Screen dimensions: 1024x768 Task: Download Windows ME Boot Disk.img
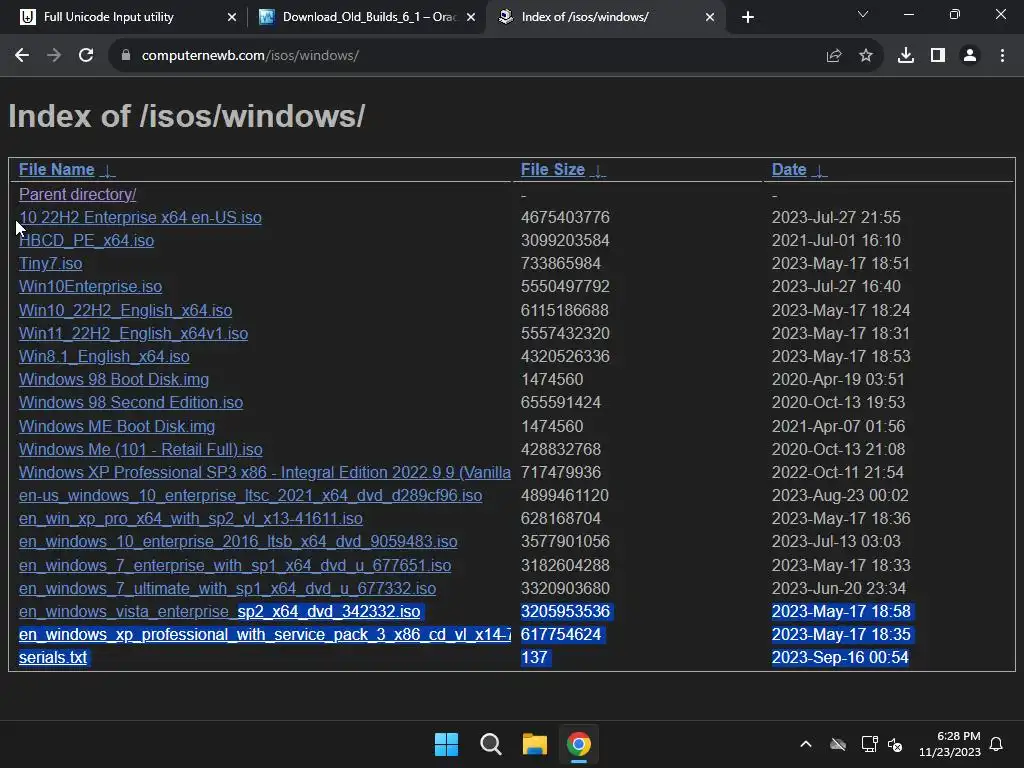tap(117, 426)
